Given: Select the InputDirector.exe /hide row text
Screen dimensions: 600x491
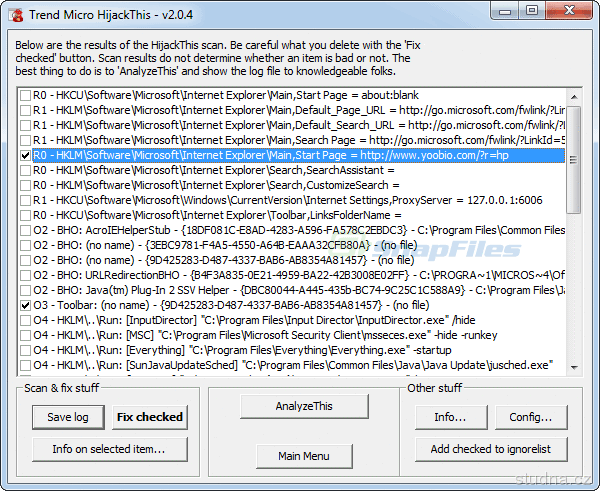Looking at the screenshot, I should point(254,320).
